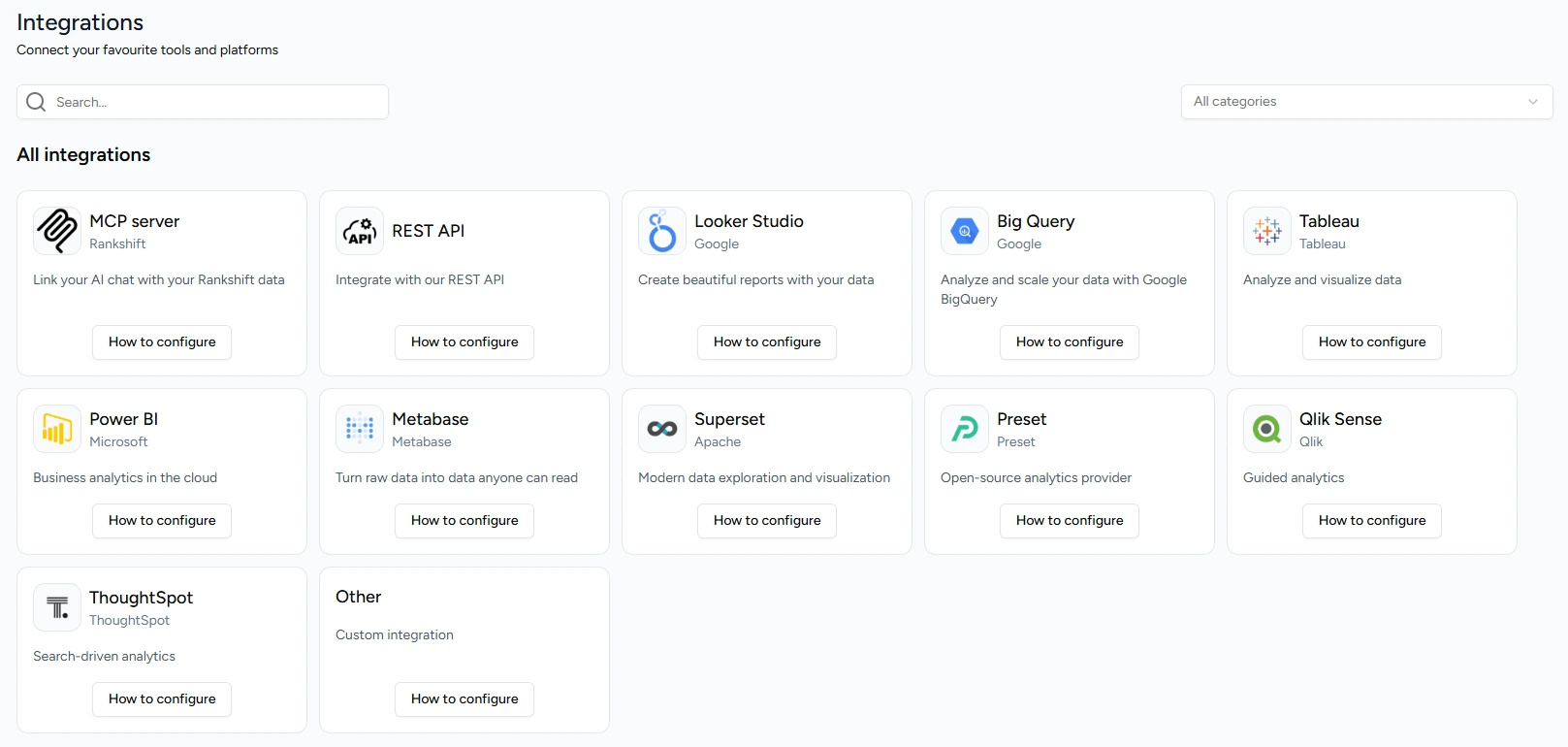1568x747 pixels.
Task: Click the 'Custom integration' description
Action: click(394, 634)
